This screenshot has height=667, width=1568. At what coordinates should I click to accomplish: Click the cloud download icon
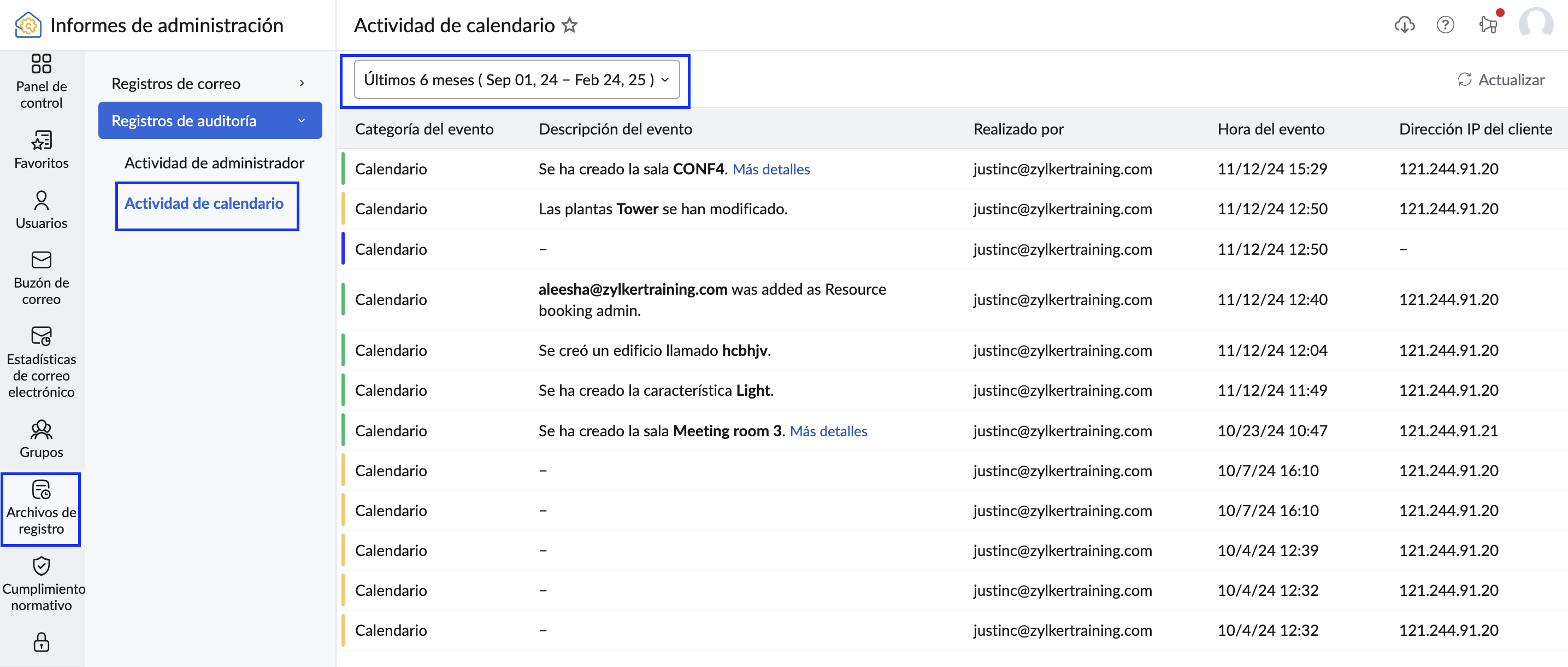tap(1404, 25)
